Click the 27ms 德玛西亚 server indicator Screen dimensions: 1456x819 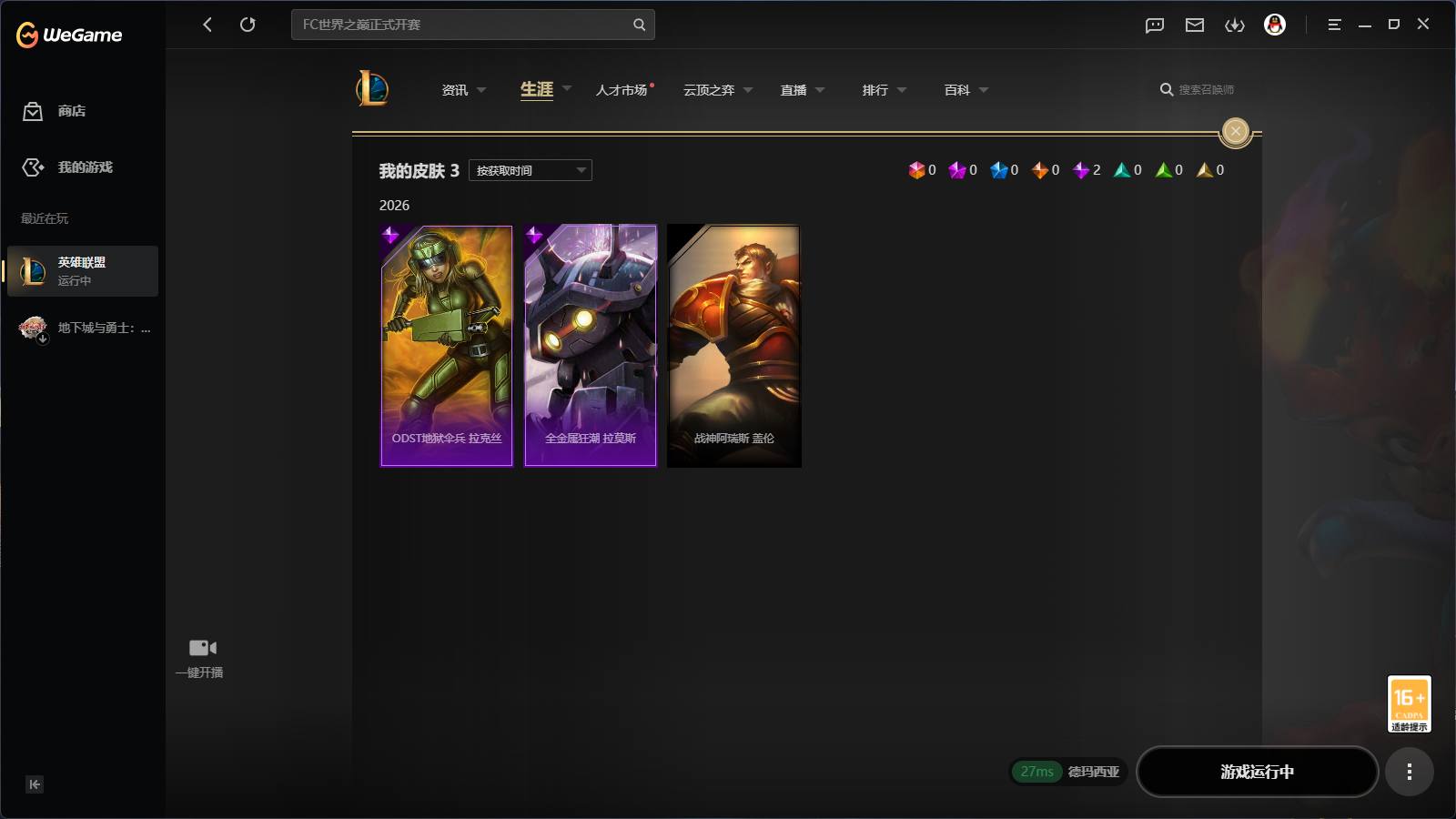(1069, 772)
